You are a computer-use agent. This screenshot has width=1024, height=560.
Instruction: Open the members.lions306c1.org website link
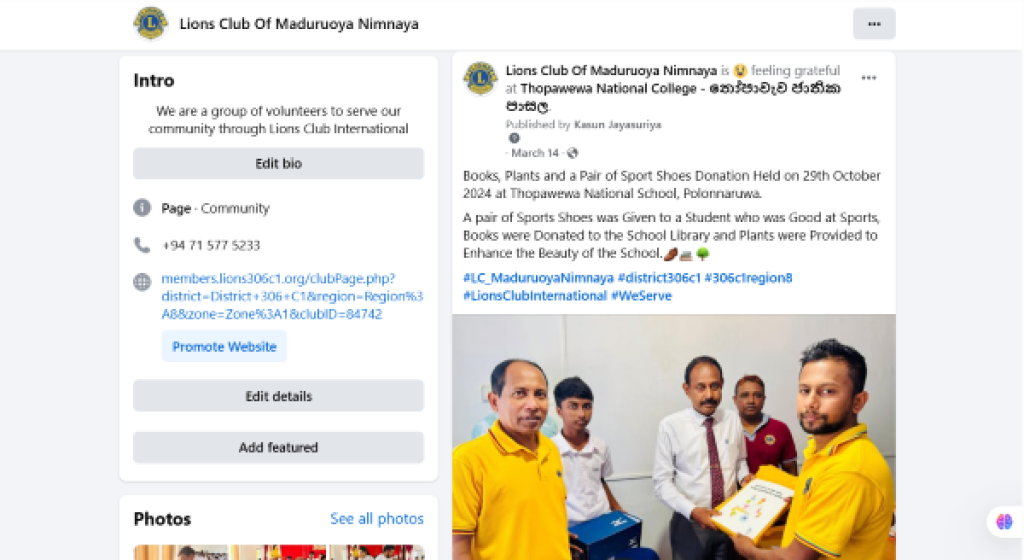click(292, 296)
